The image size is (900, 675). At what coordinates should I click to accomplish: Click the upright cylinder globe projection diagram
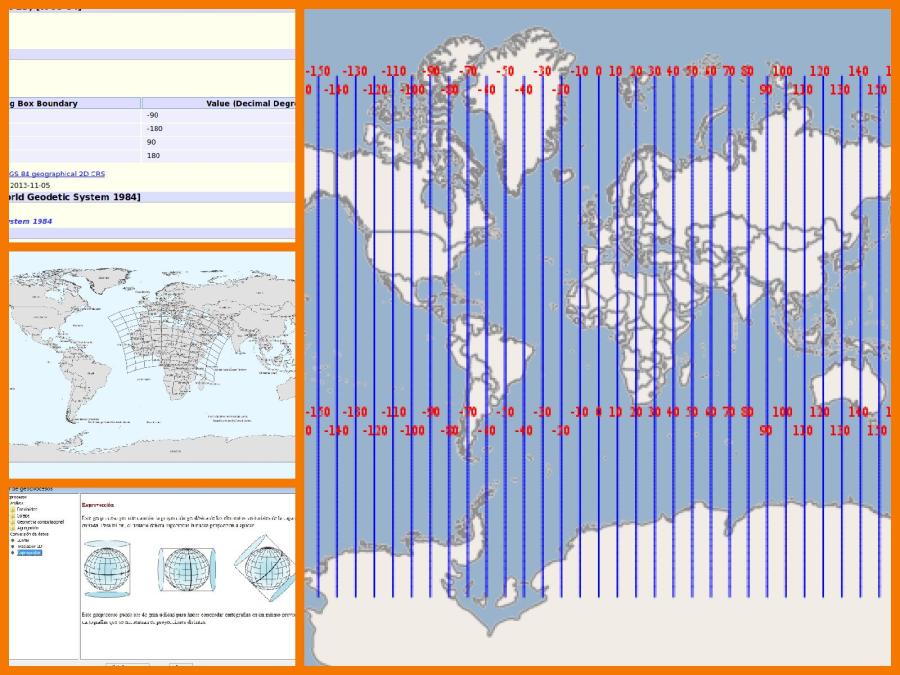pyautogui.click(x=108, y=569)
